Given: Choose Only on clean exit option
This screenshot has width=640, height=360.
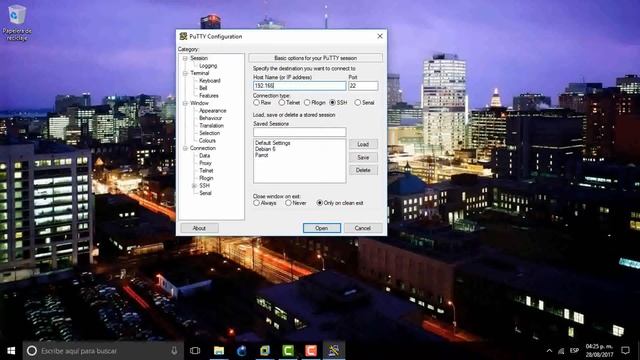Looking at the screenshot, I should point(320,203).
